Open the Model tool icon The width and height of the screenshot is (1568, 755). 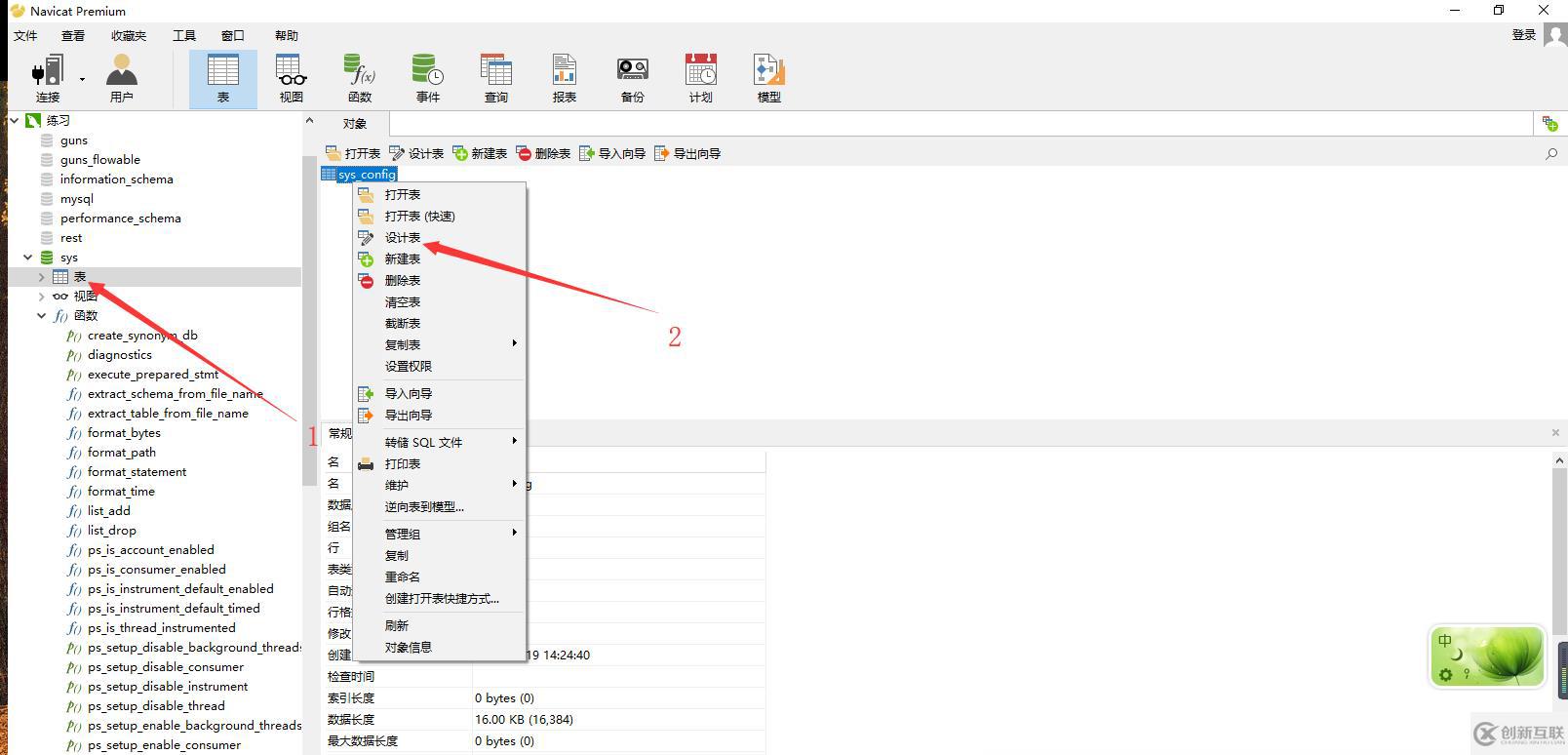769,79
